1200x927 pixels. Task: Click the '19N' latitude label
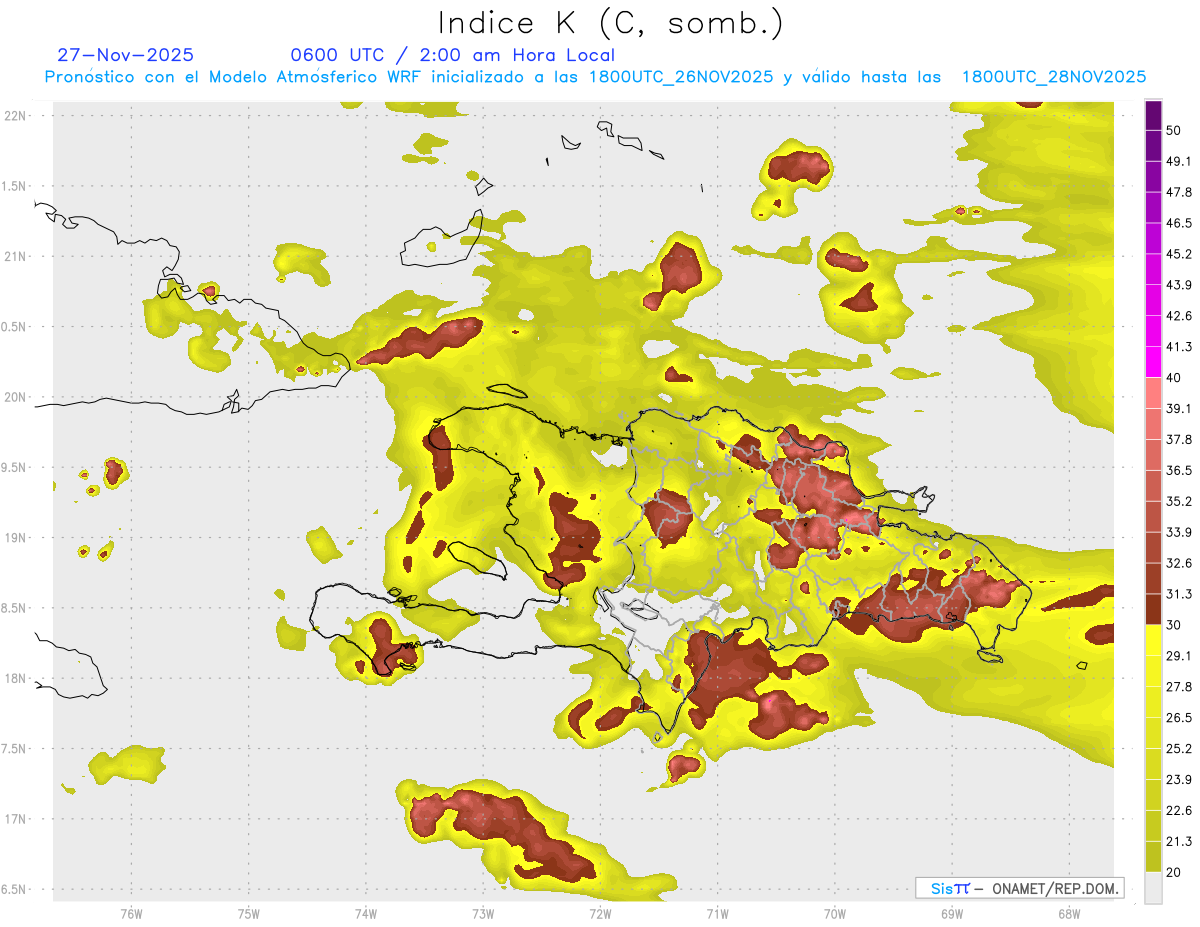pos(16,538)
